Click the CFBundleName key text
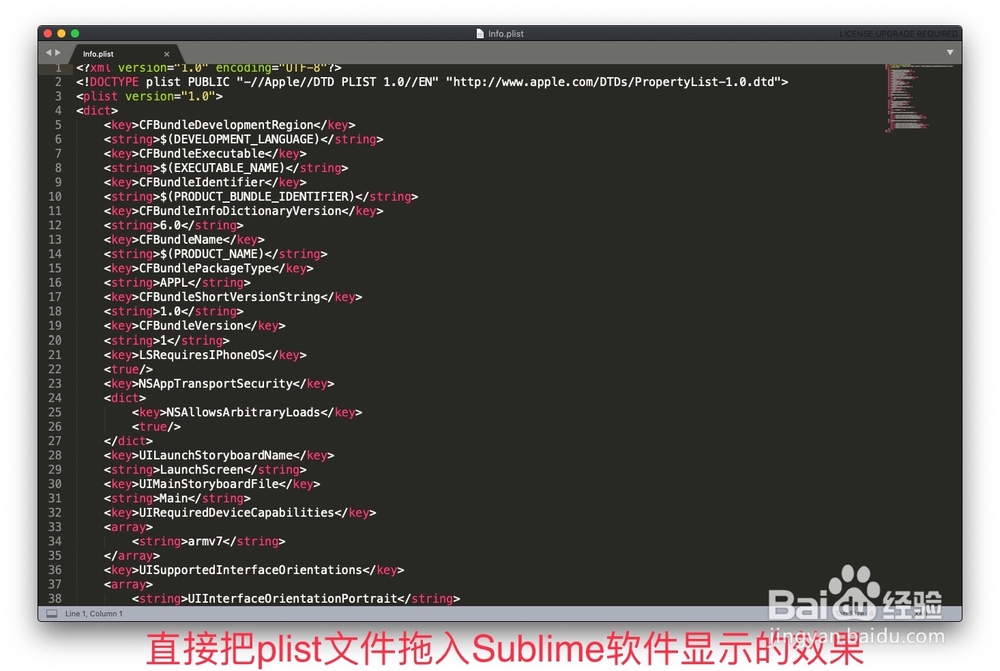 (180, 240)
